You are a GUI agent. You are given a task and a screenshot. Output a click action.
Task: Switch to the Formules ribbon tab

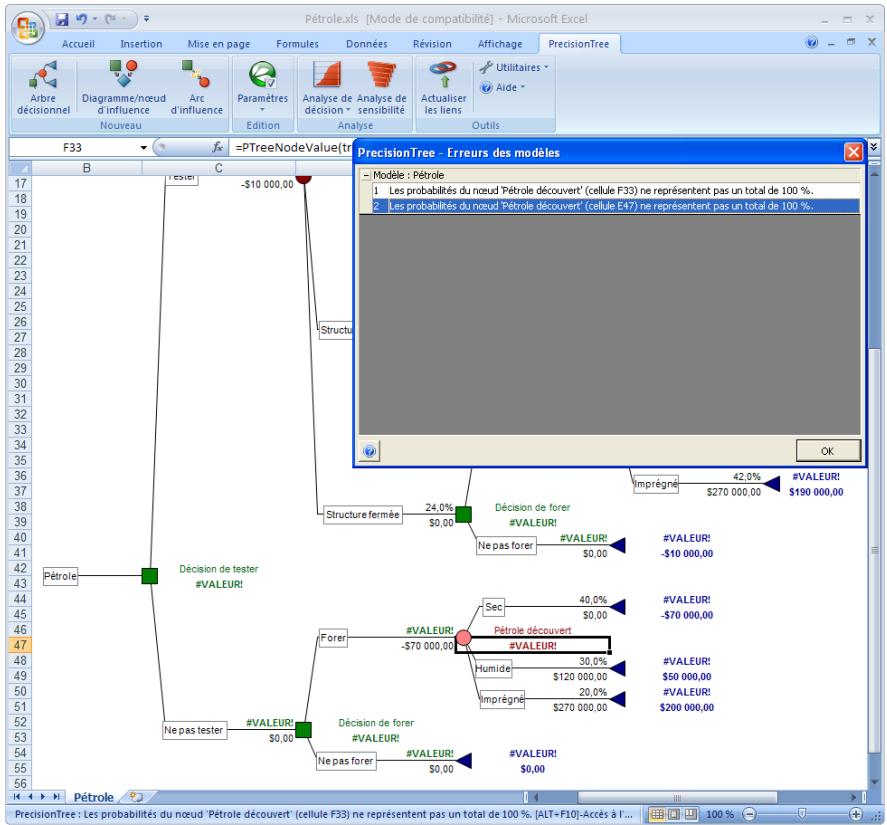pos(297,44)
